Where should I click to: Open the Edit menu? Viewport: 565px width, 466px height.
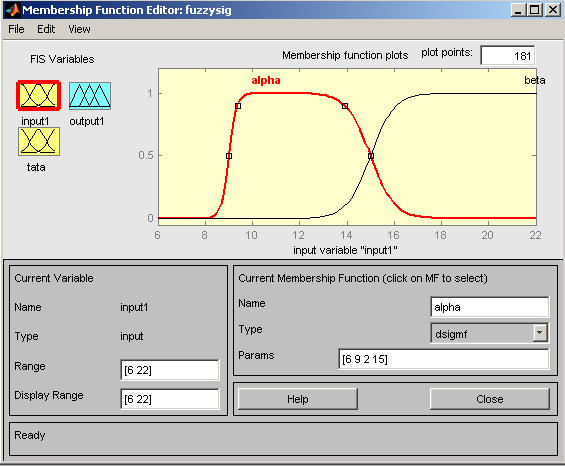pyautogui.click(x=46, y=29)
